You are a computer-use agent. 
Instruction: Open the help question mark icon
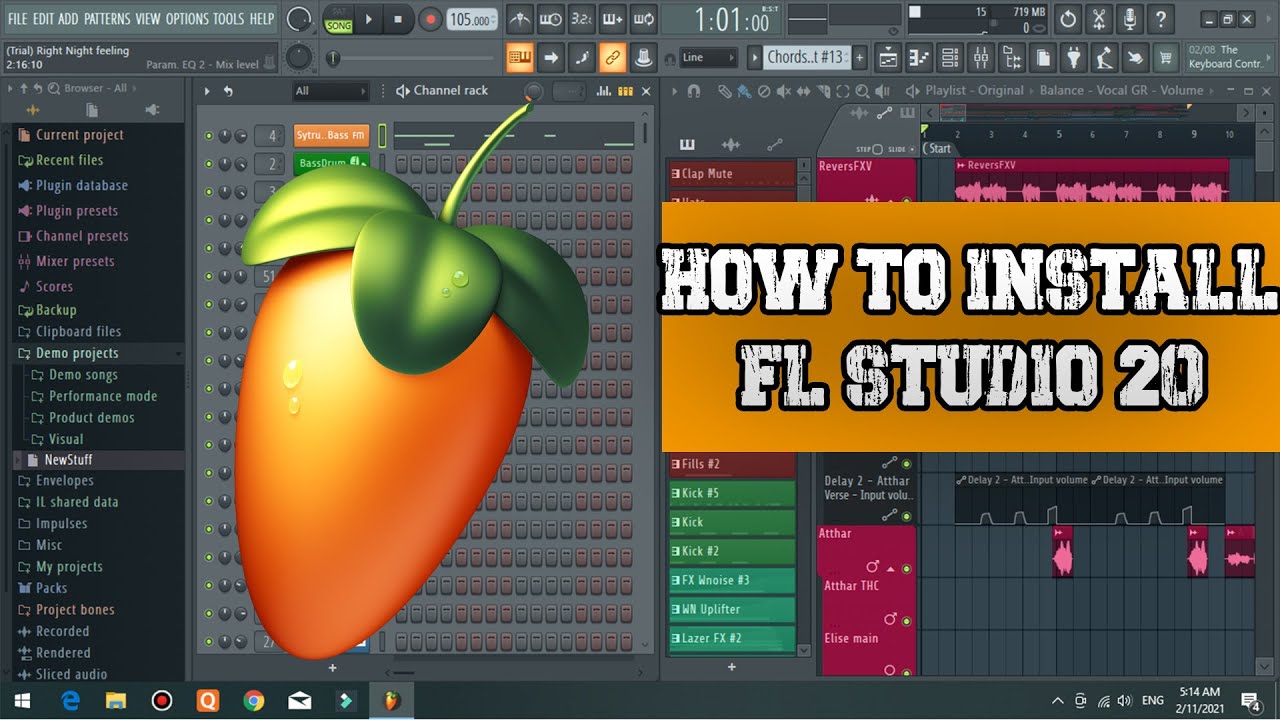[1160, 19]
